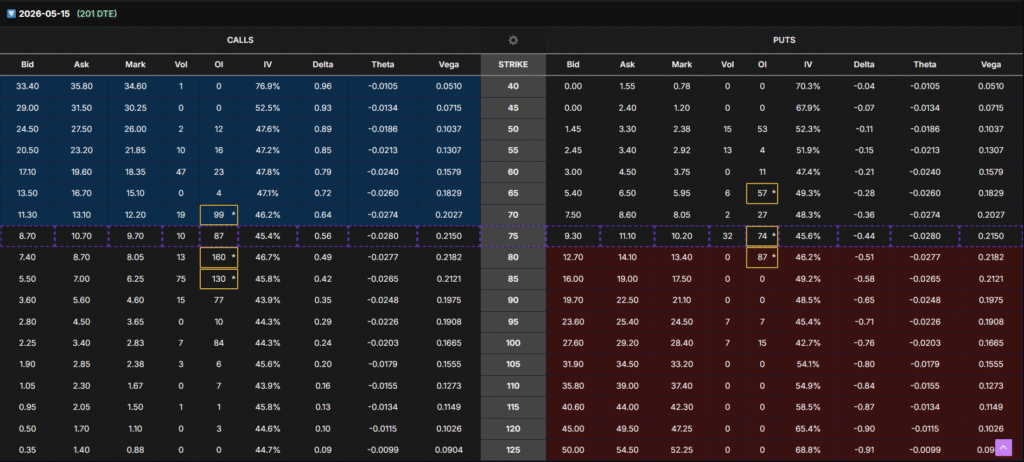The width and height of the screenshot is (1024, 462).
Task: Click the highlighted 87 puts open interest box
Action: [x=764, y=257]
